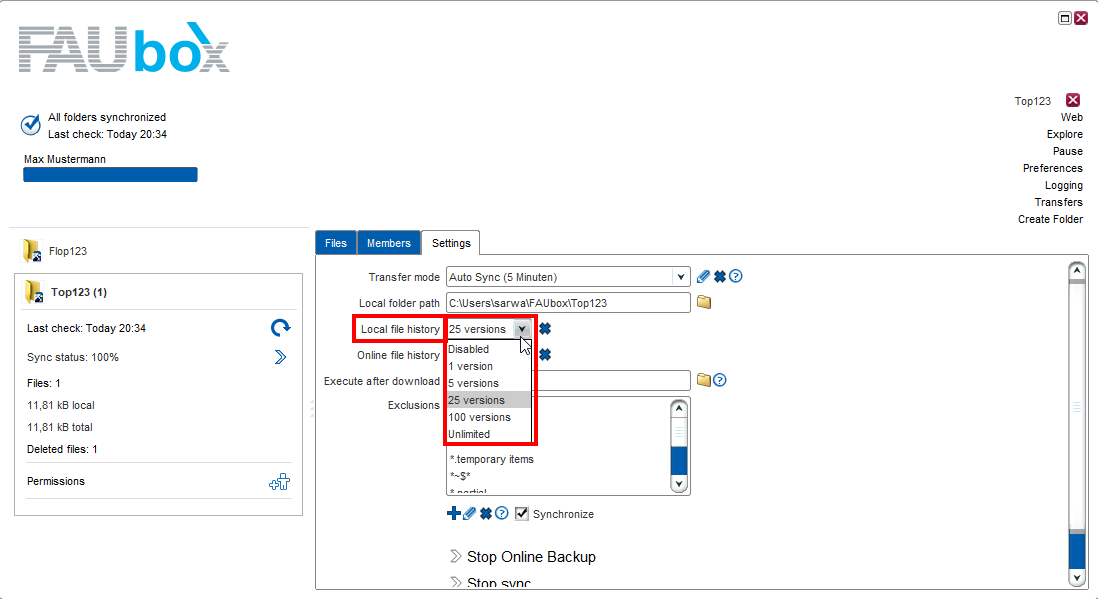Screen dimensions: 1098x599
Task: Browse folder icon for Execute after download
Action: coord(704,380)
